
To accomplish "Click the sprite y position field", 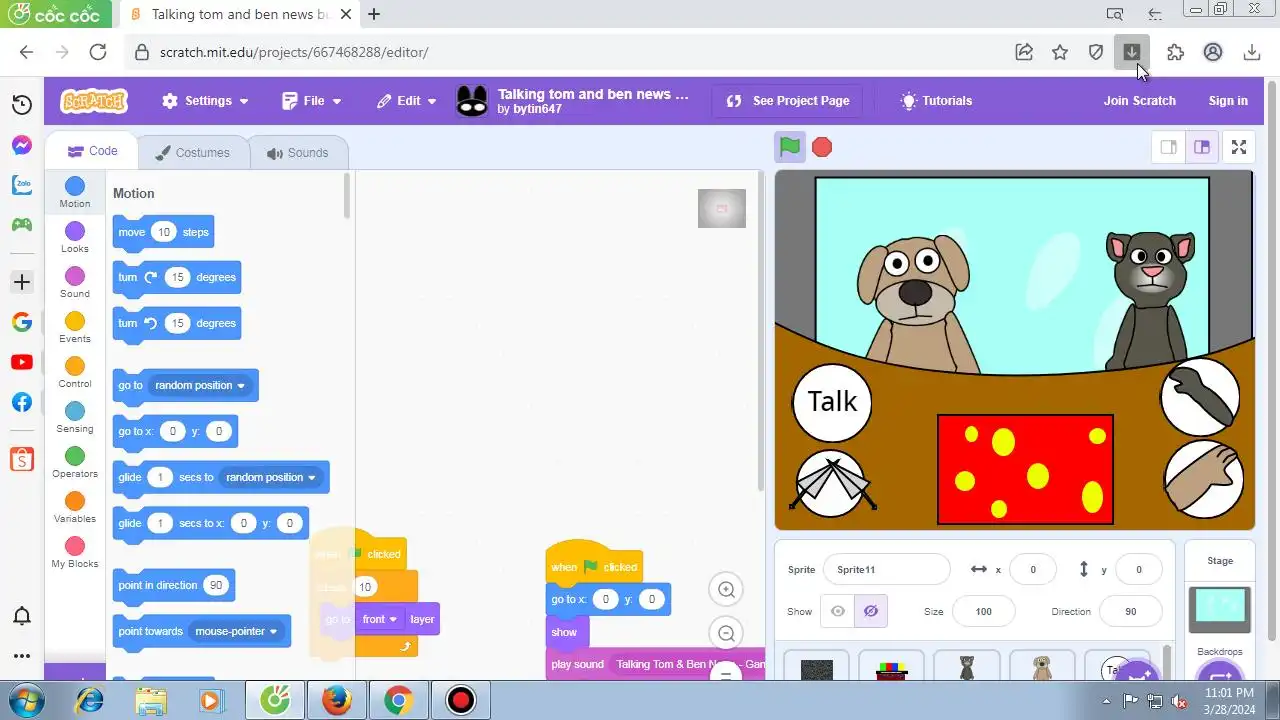I will tap(1138, 569).
